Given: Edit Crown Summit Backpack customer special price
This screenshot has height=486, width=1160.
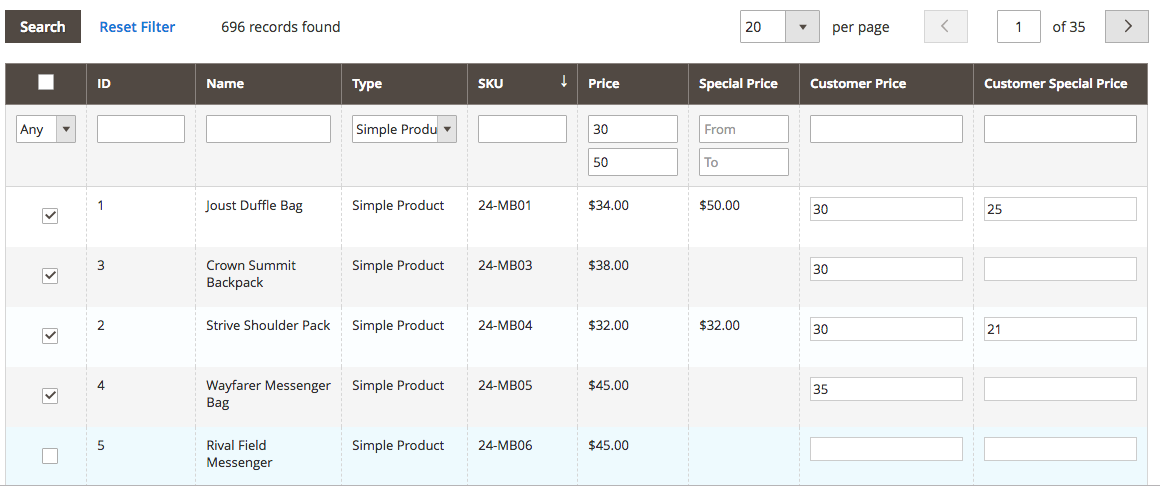Looking at the screenshot, I should pyautogui.click(x=1060, y=269).
